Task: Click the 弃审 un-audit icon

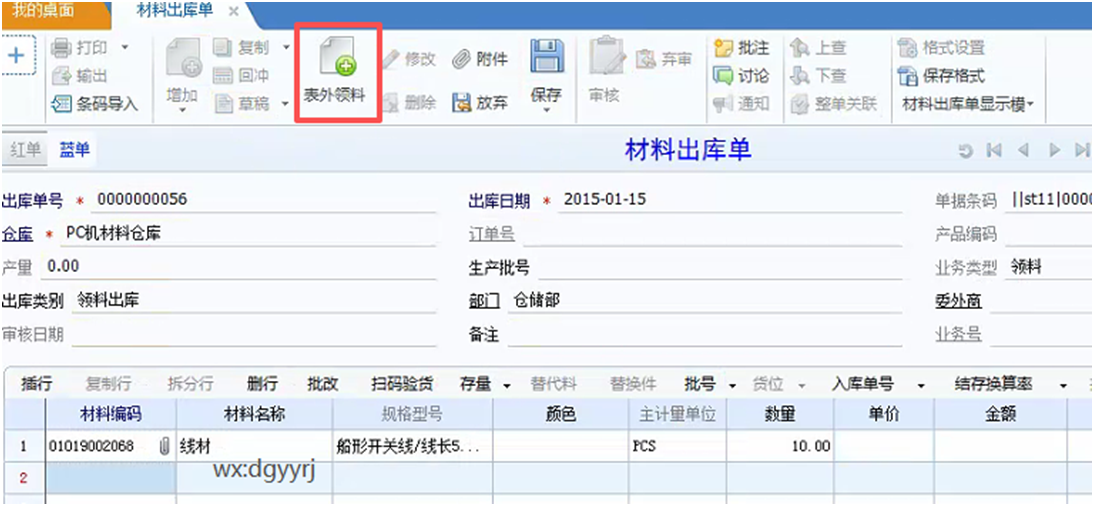Action: (646, 59)
